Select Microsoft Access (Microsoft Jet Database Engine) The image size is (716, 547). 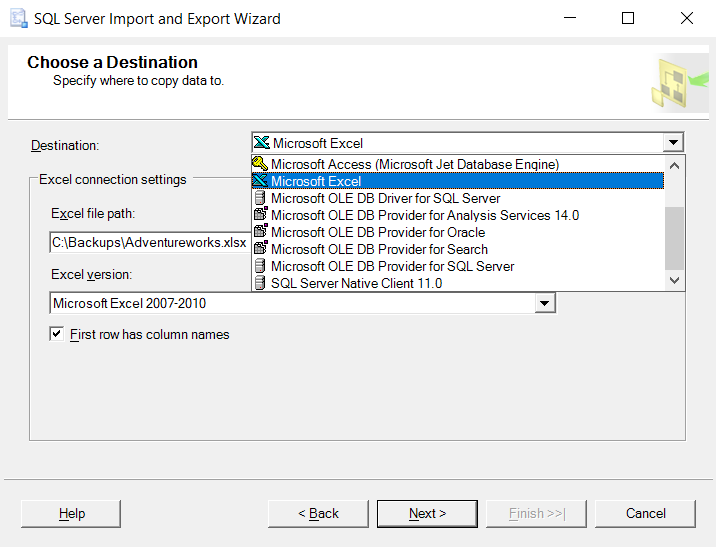click(458, 164)
